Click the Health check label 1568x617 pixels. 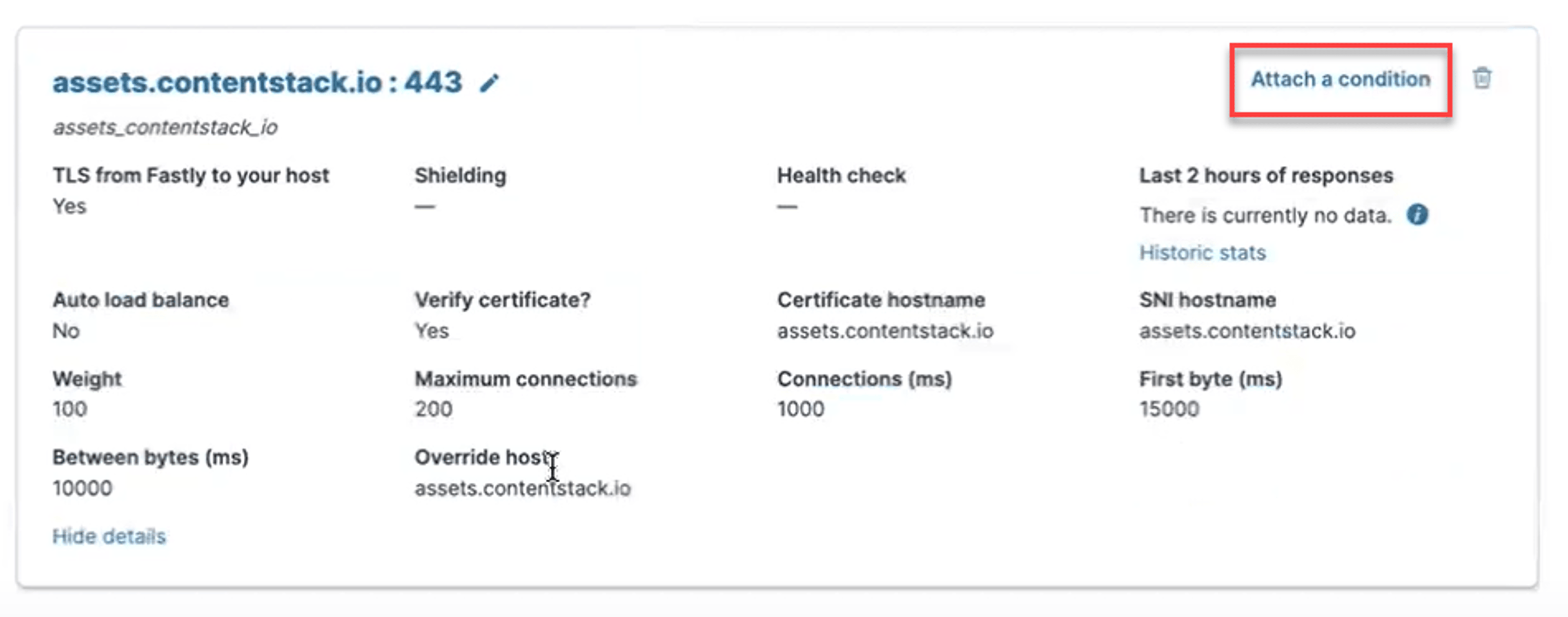click(841, 175)
